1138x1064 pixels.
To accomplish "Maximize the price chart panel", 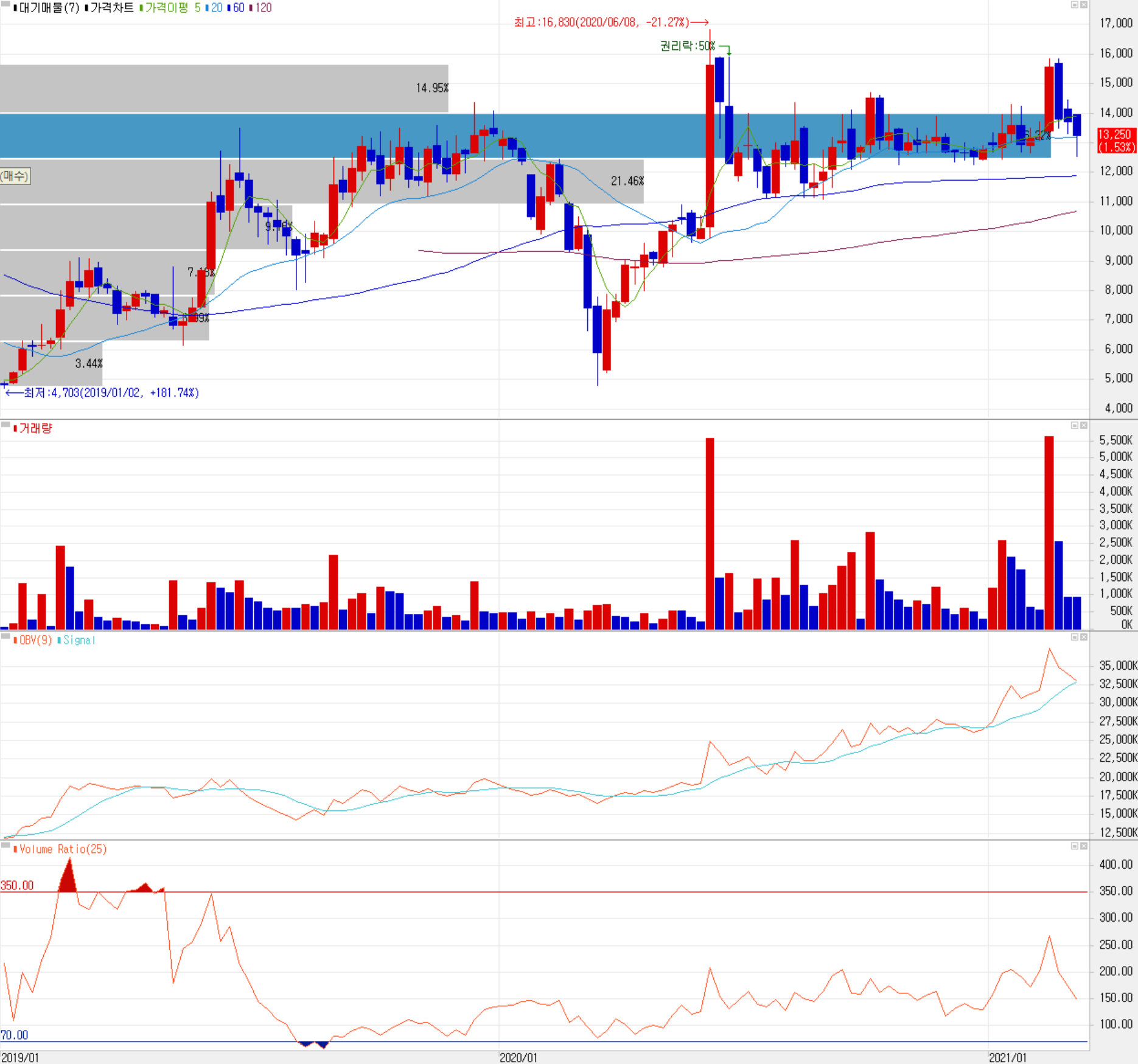I will [1075, 5].
